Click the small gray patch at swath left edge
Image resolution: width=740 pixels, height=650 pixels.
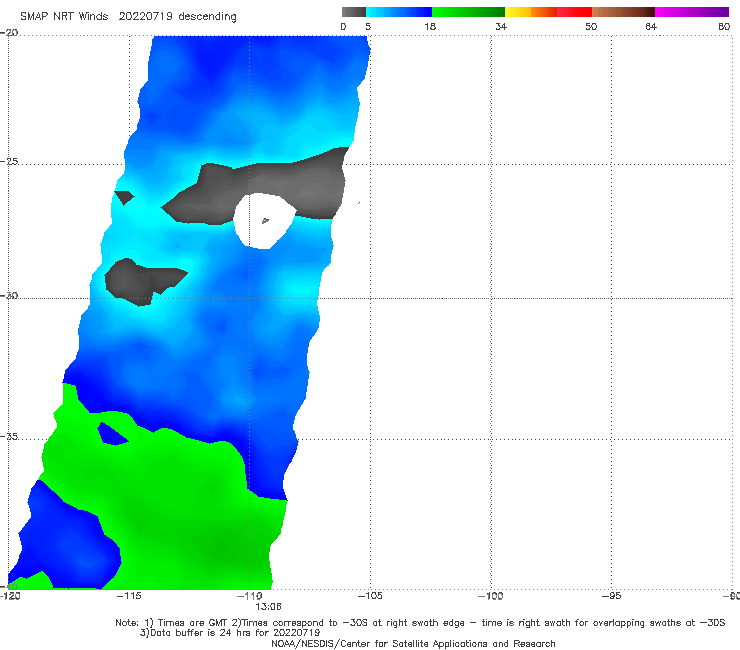[125, 197]
